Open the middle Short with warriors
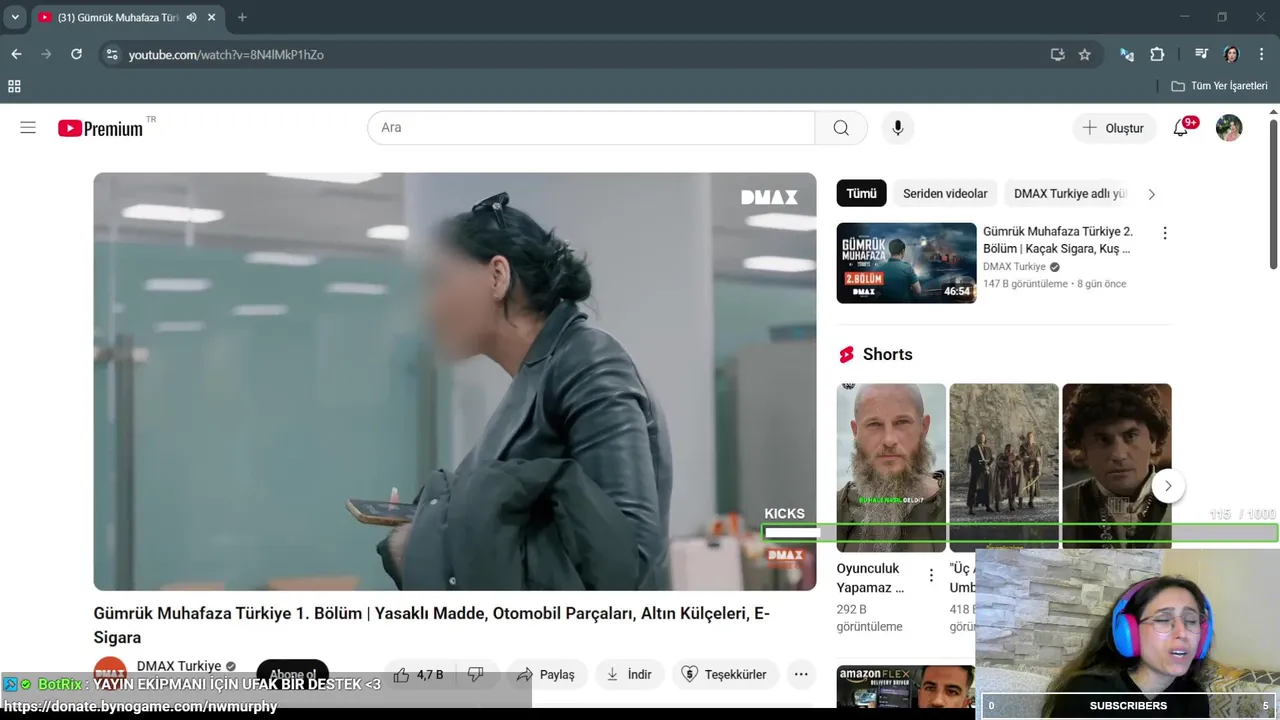Viewport: 1280px width, 720px height. point(1004,468)
